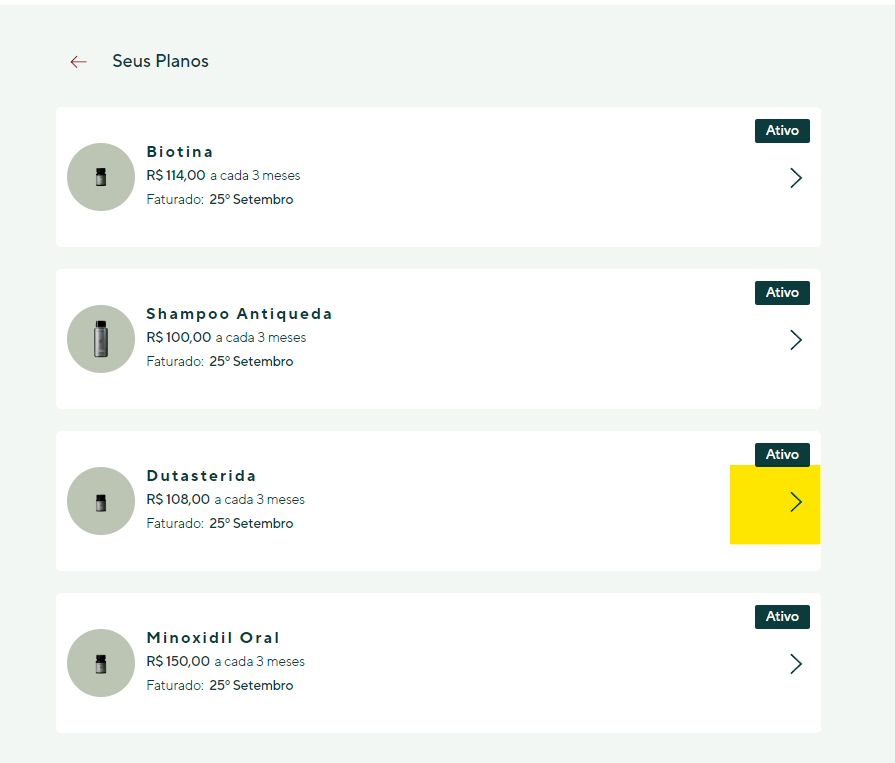This screenshot has height=763, width=895.
Task: Go back using the red arrow icon
Action: pos(78,62)
